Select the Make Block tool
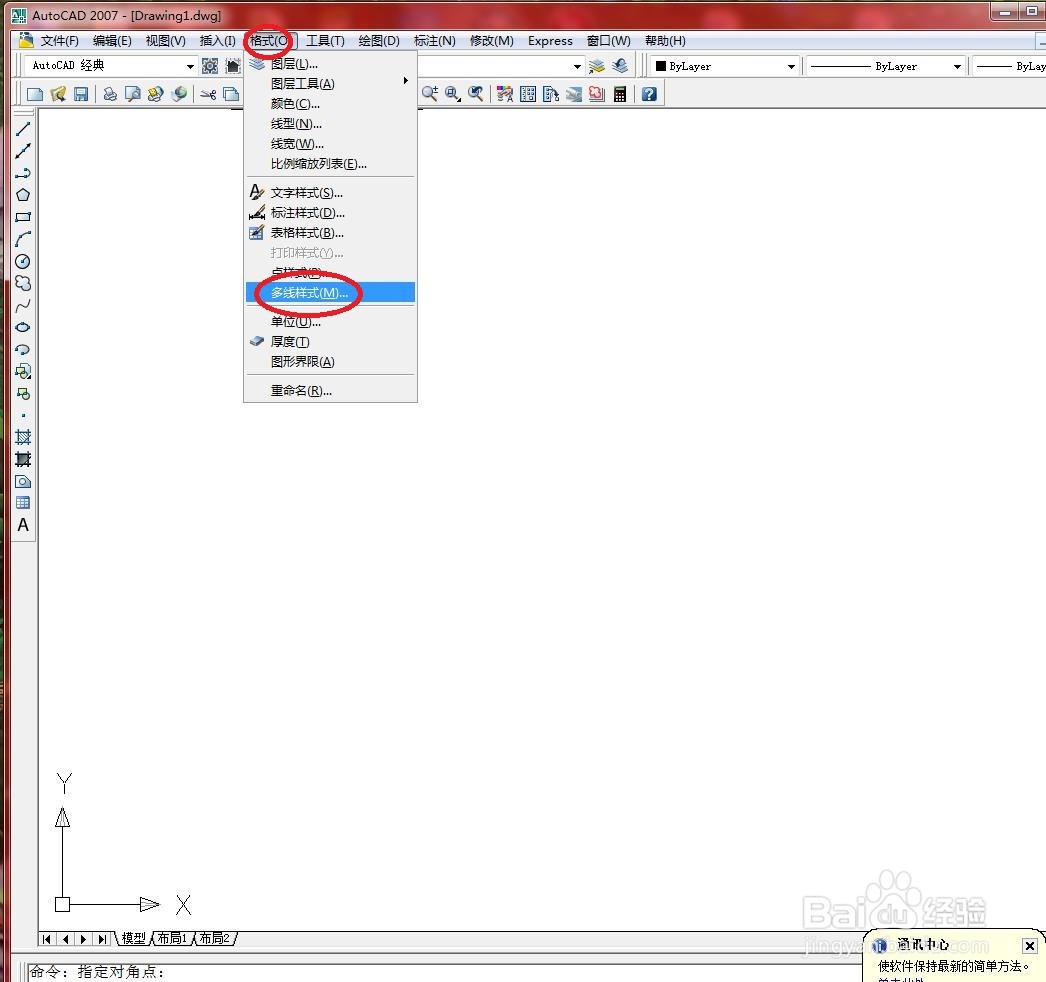1046x982 pixels. point(23,393)
